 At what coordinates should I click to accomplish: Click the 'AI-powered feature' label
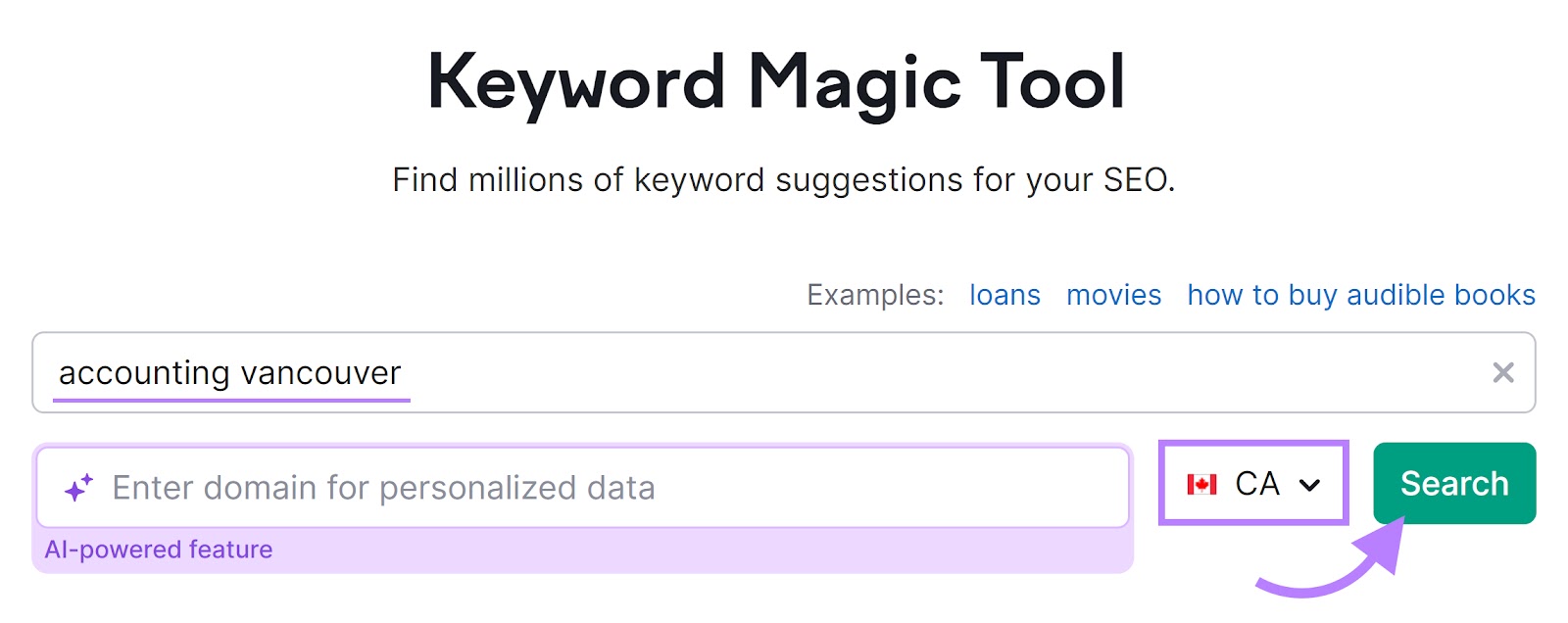tap(160, 550)
